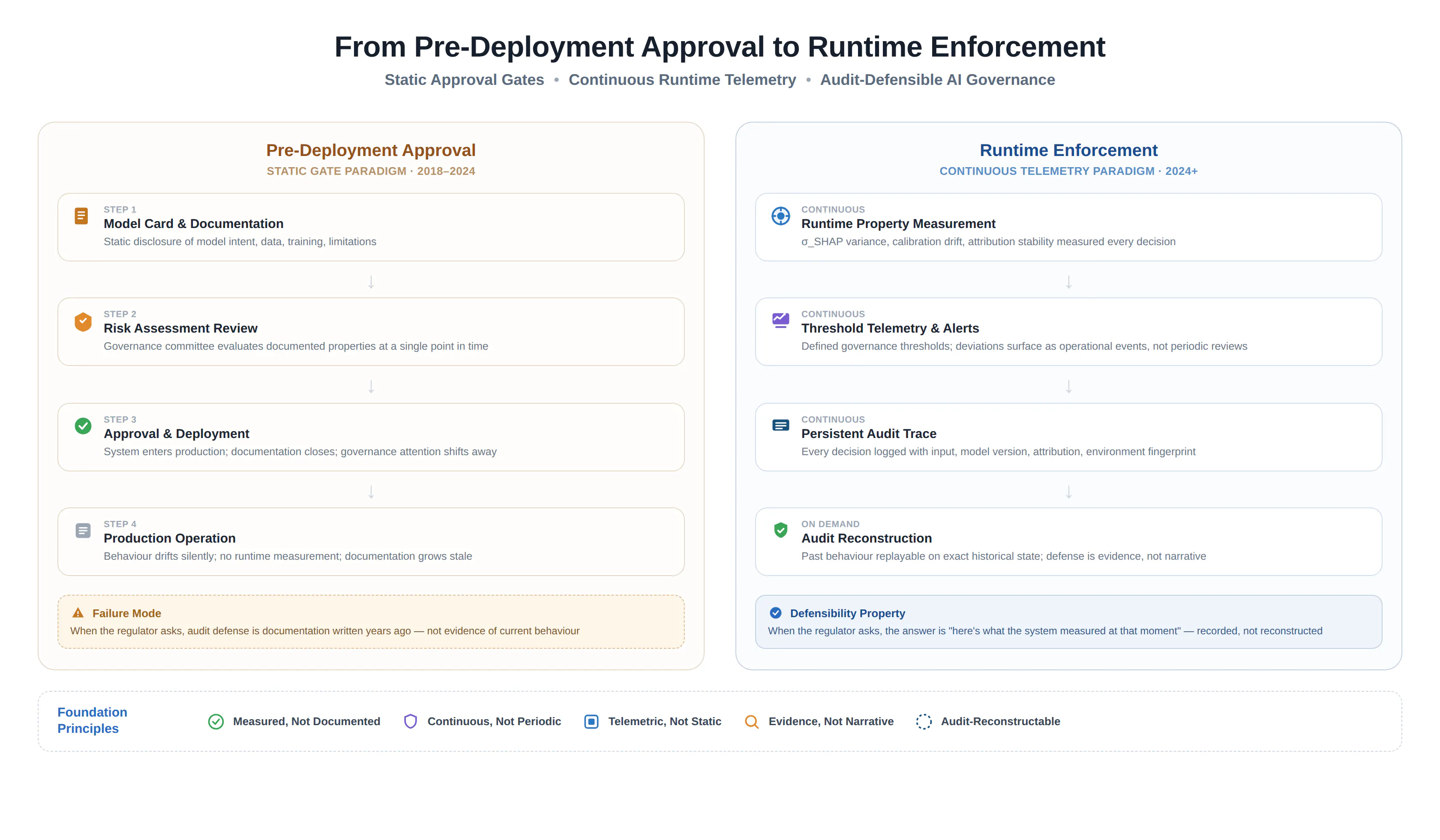Click the Audit Reconstruction green shield icon

coord(780,530)
